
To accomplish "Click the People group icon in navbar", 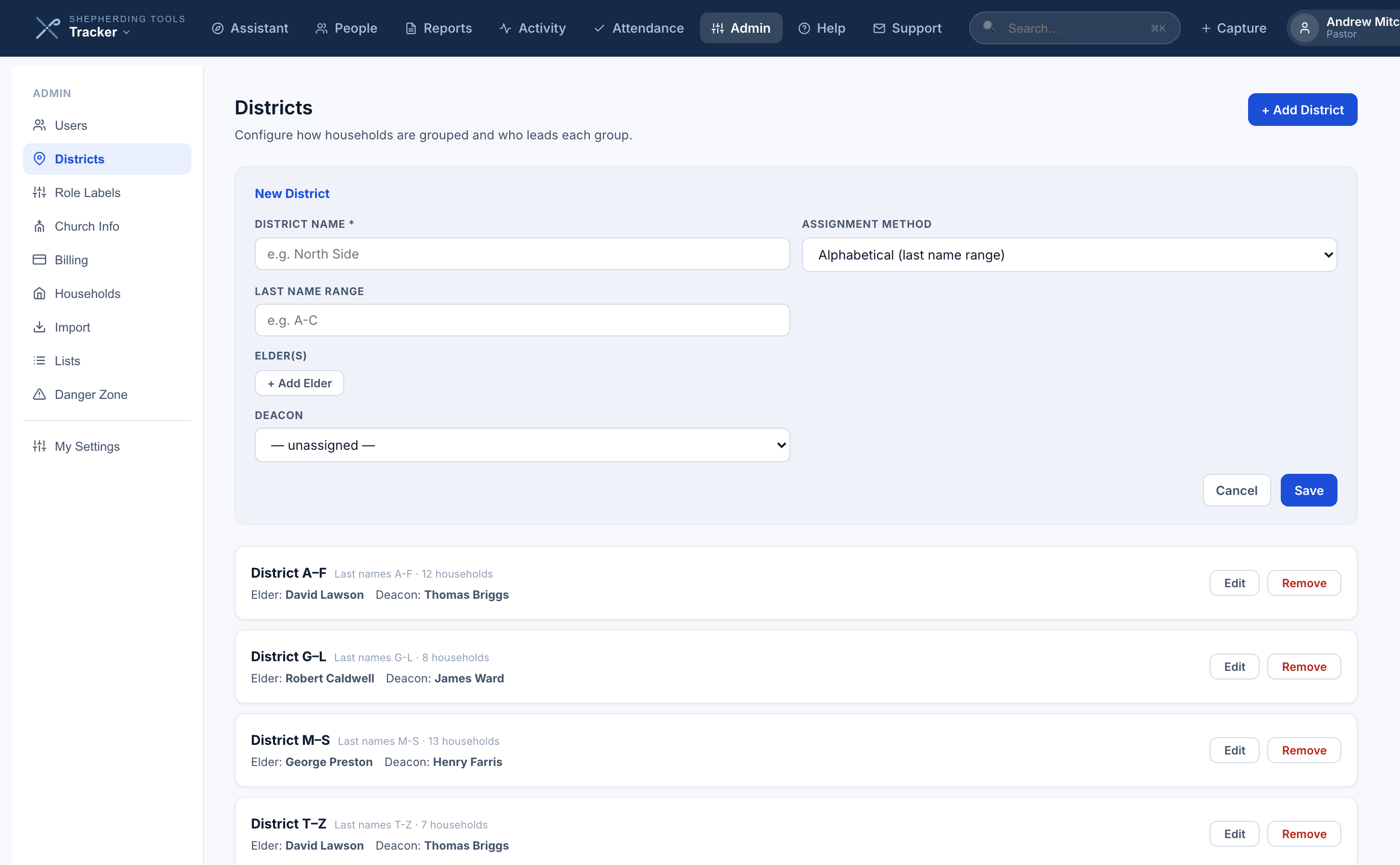I will [x=322, y=28].
